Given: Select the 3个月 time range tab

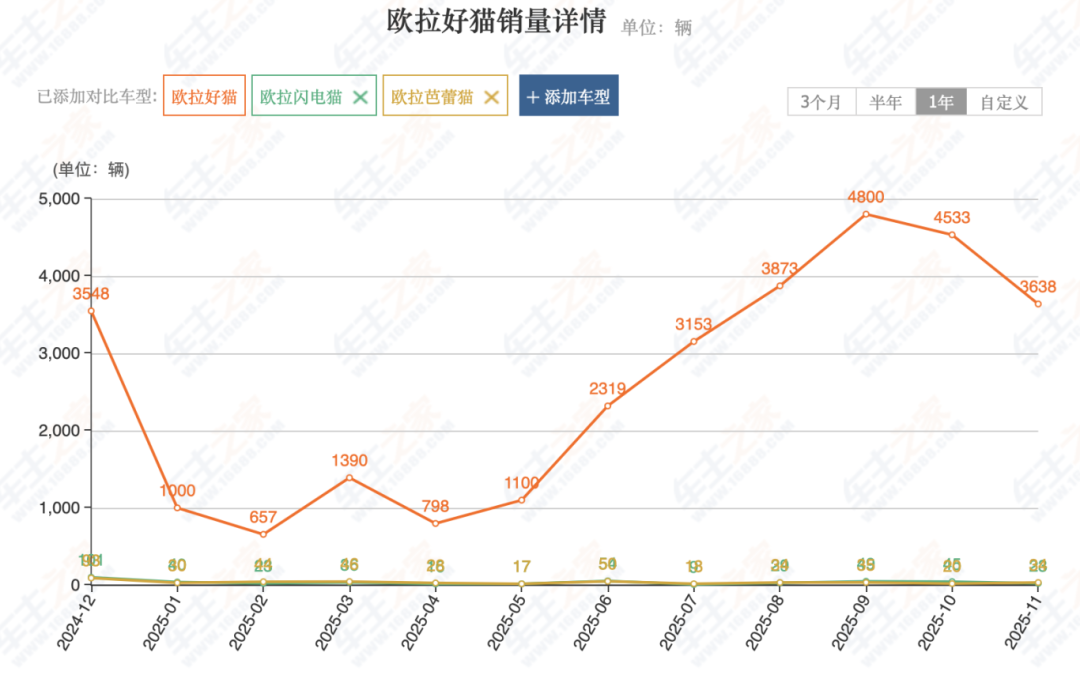Looking at the screenshot, I should click(x=821, y=102).
